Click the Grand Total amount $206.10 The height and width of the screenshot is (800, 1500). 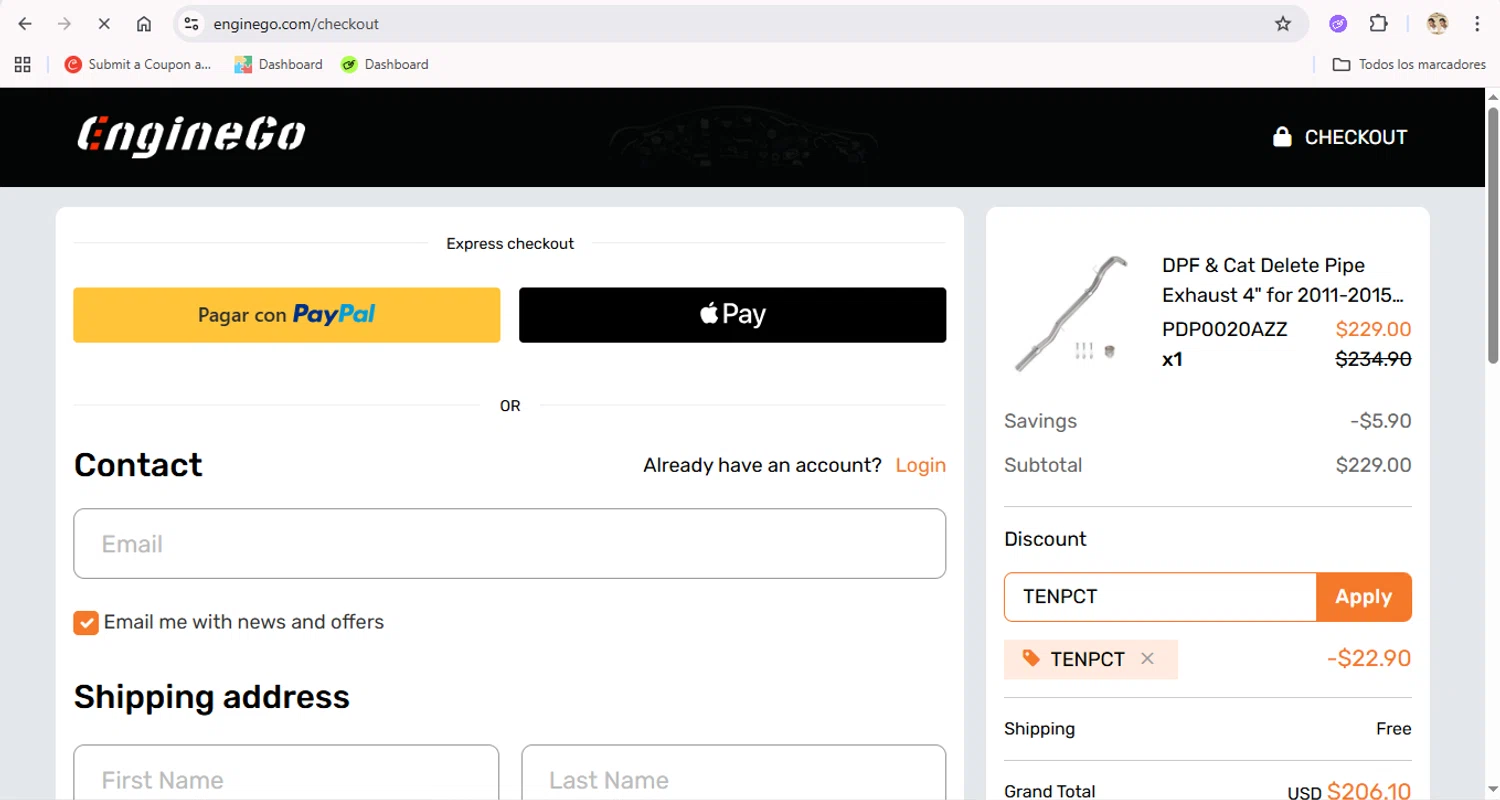1369,792
